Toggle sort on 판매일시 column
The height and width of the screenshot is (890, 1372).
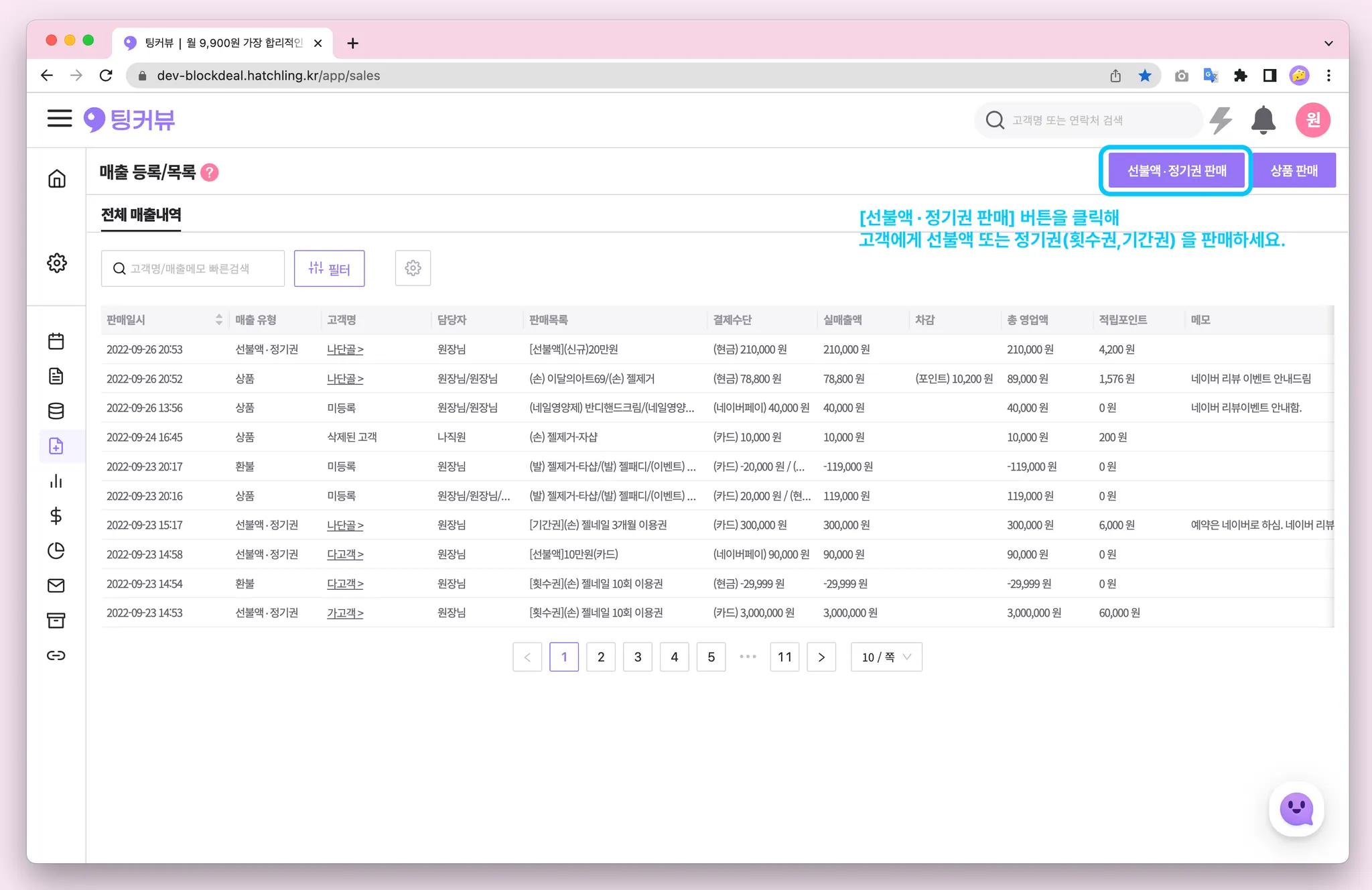pyautogui.click(x=218, y=320)
